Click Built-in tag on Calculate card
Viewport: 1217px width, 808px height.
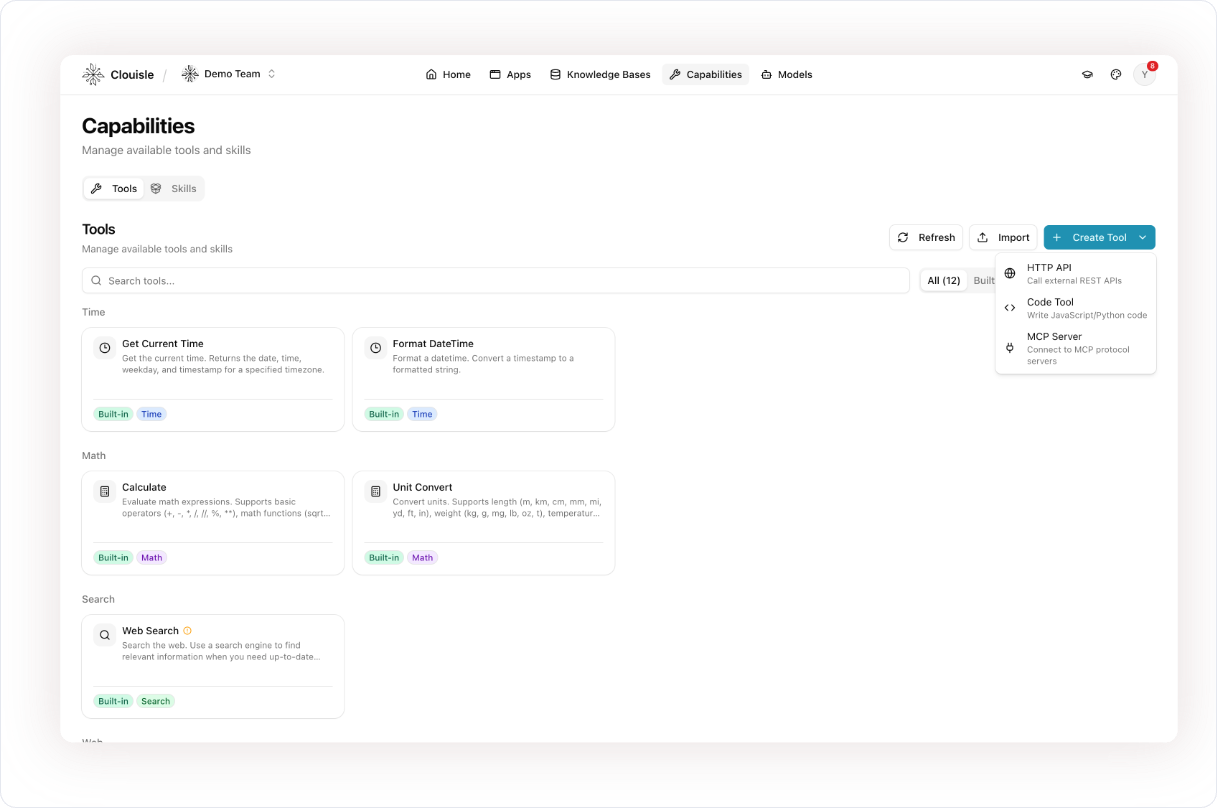tap(113, 558)
